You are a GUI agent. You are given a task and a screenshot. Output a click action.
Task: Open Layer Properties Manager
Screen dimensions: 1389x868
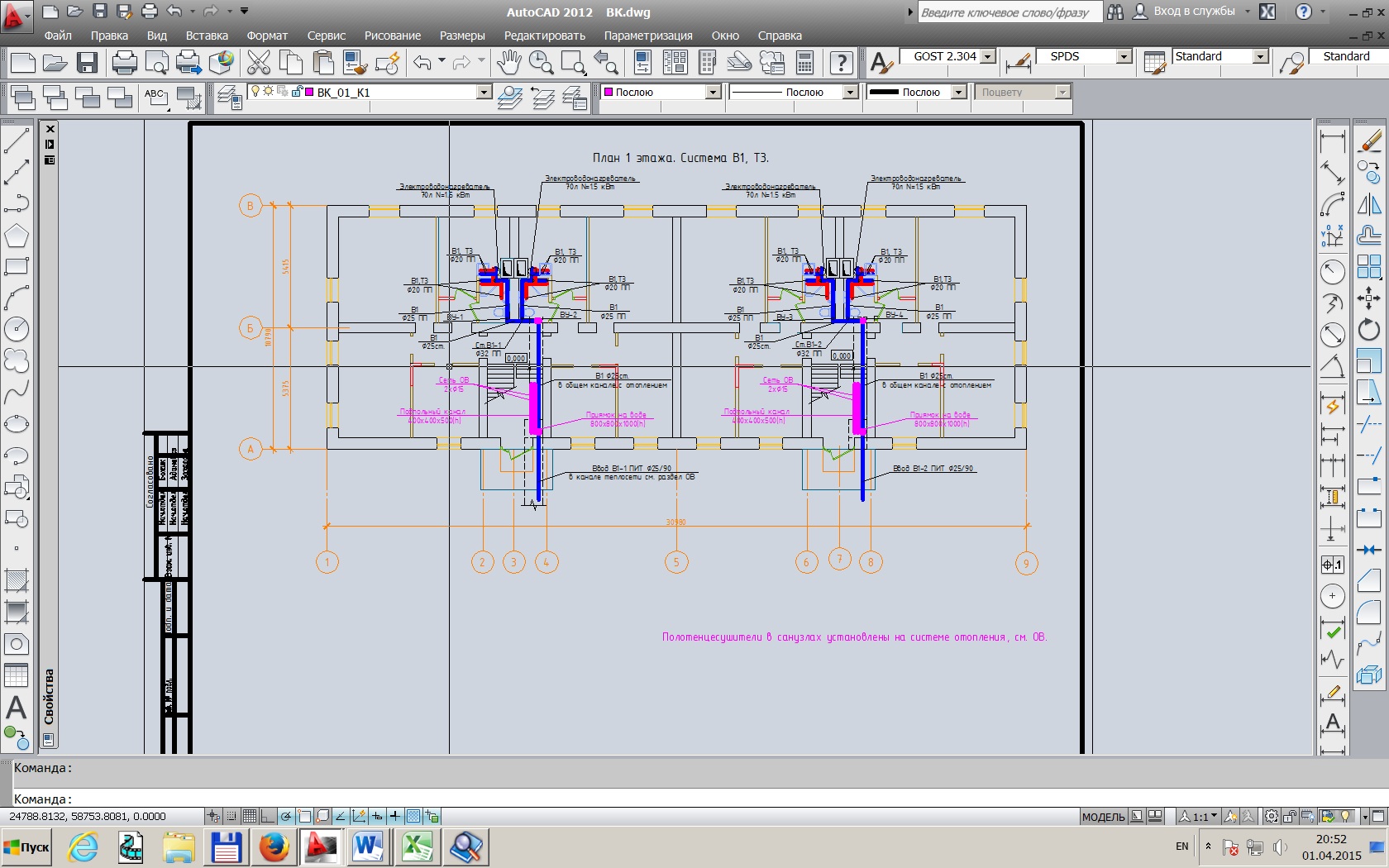pyautogui.click(x=229, y=97)
